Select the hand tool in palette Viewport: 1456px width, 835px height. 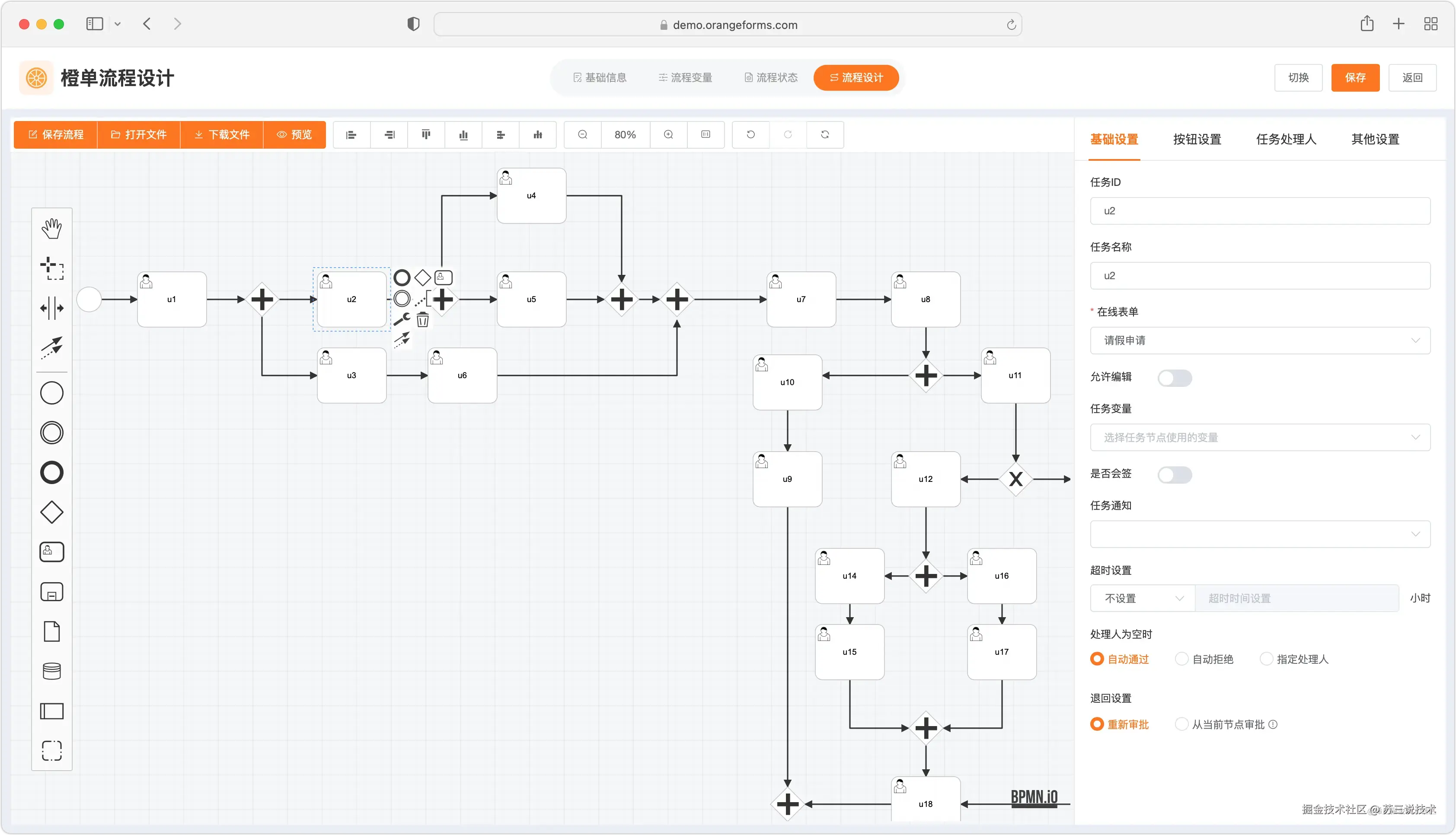[51, 228]
